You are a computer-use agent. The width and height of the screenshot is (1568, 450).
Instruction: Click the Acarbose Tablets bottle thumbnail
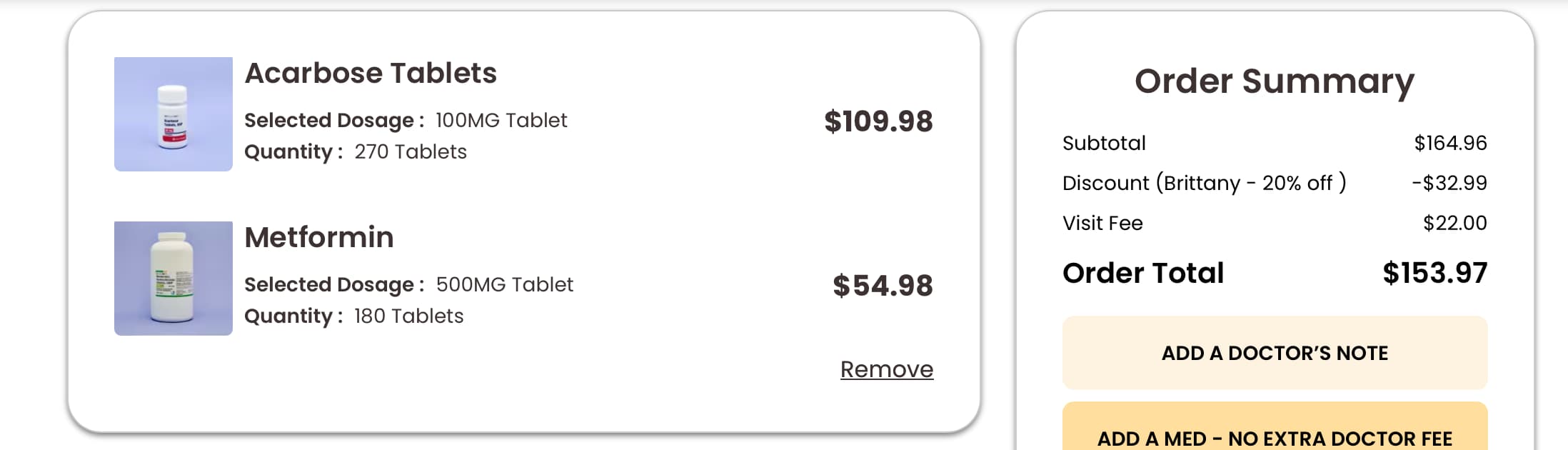[x=173, y=114]
